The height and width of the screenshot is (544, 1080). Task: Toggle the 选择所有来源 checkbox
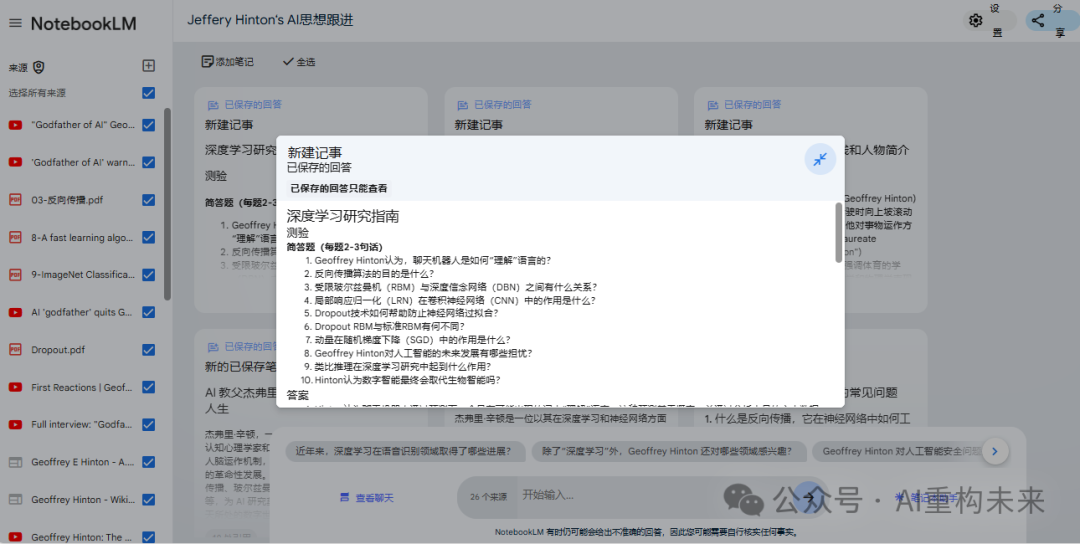click(x=148, y=92)
